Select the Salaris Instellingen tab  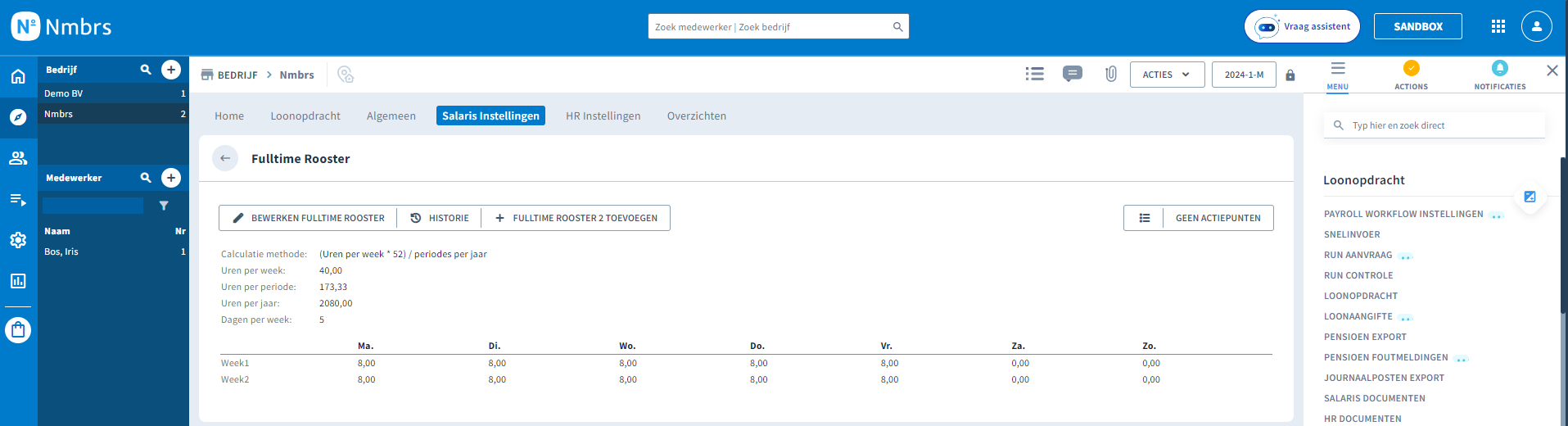coord(490,116)
